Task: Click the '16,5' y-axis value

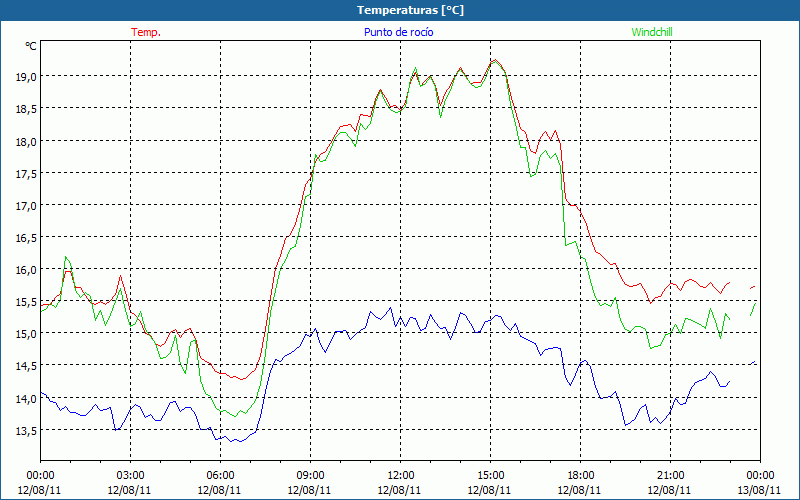Action: 28,238
